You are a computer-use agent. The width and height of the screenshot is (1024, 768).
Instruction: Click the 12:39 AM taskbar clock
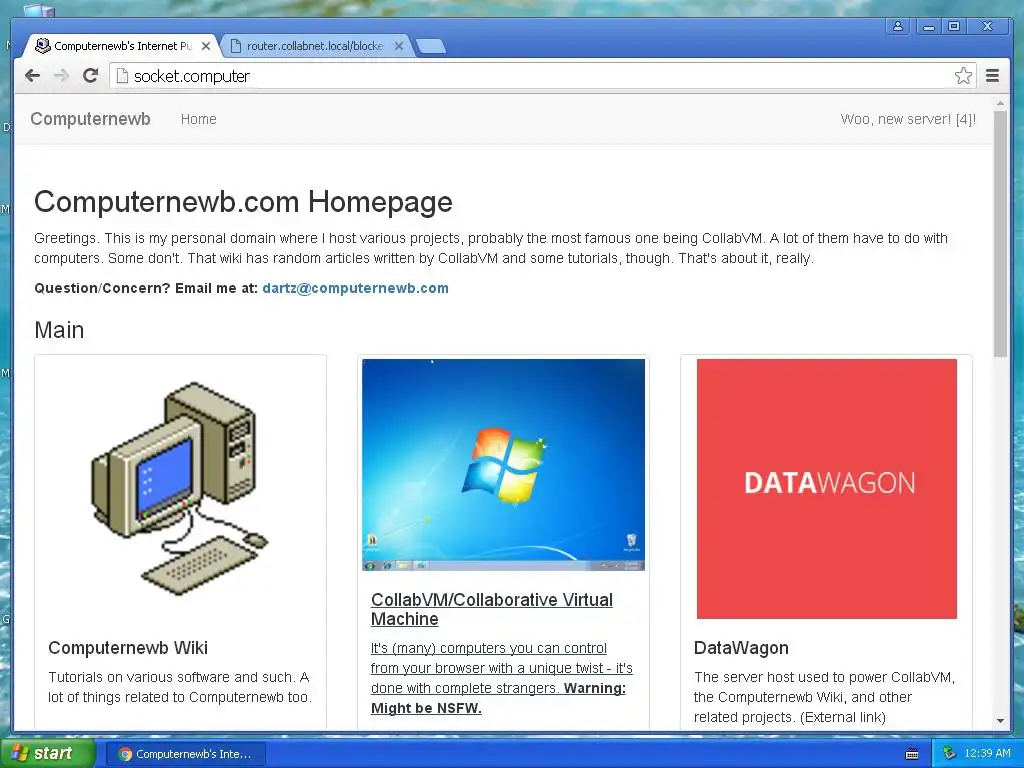[x=987, y=754]
